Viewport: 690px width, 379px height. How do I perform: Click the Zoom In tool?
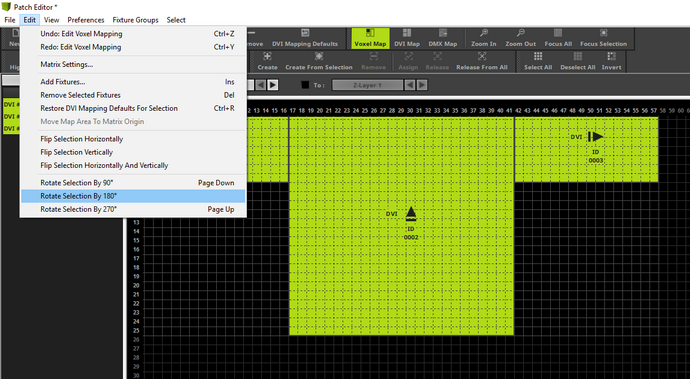coord(484,38)
